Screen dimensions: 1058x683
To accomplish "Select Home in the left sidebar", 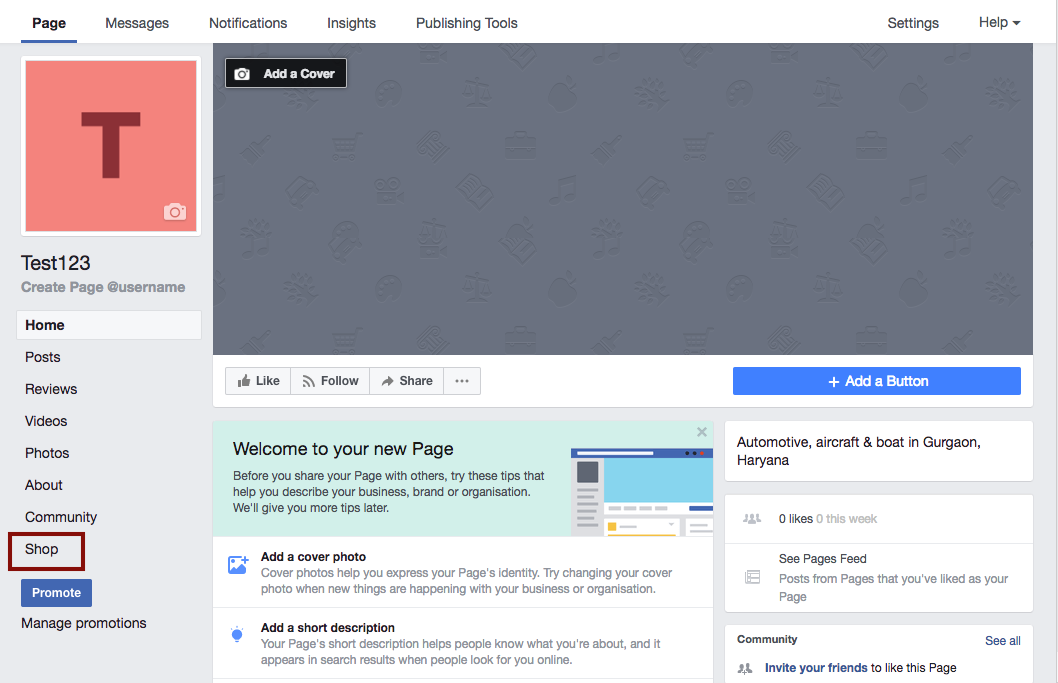I will pos(109,325).
